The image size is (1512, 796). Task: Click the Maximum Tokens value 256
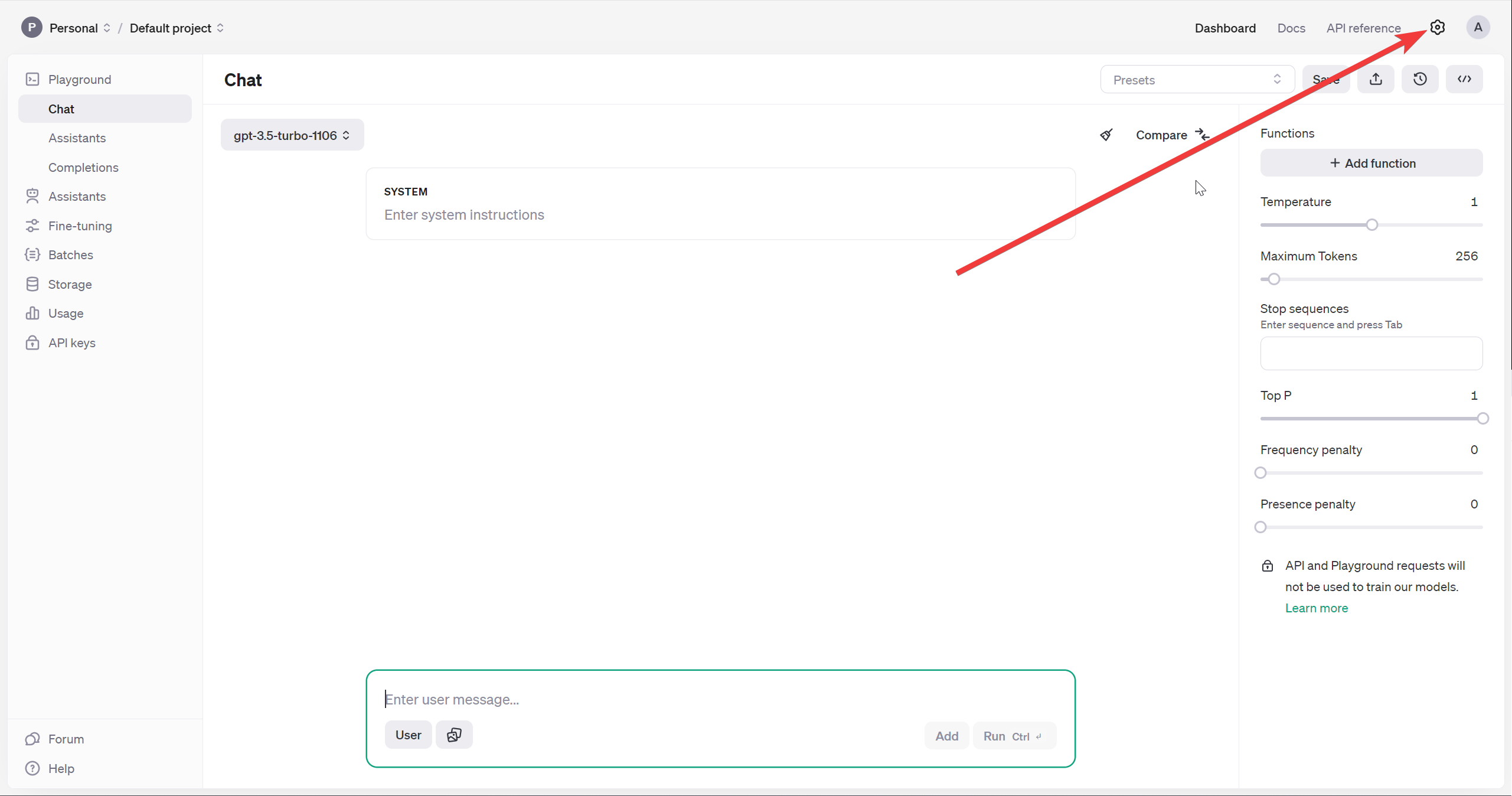[1467, 256]
